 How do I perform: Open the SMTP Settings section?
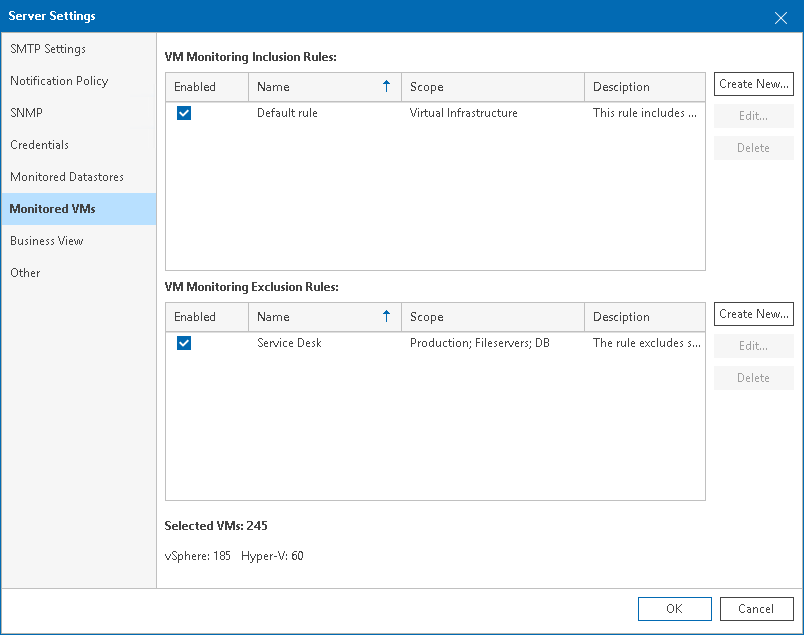click(48, 49)
